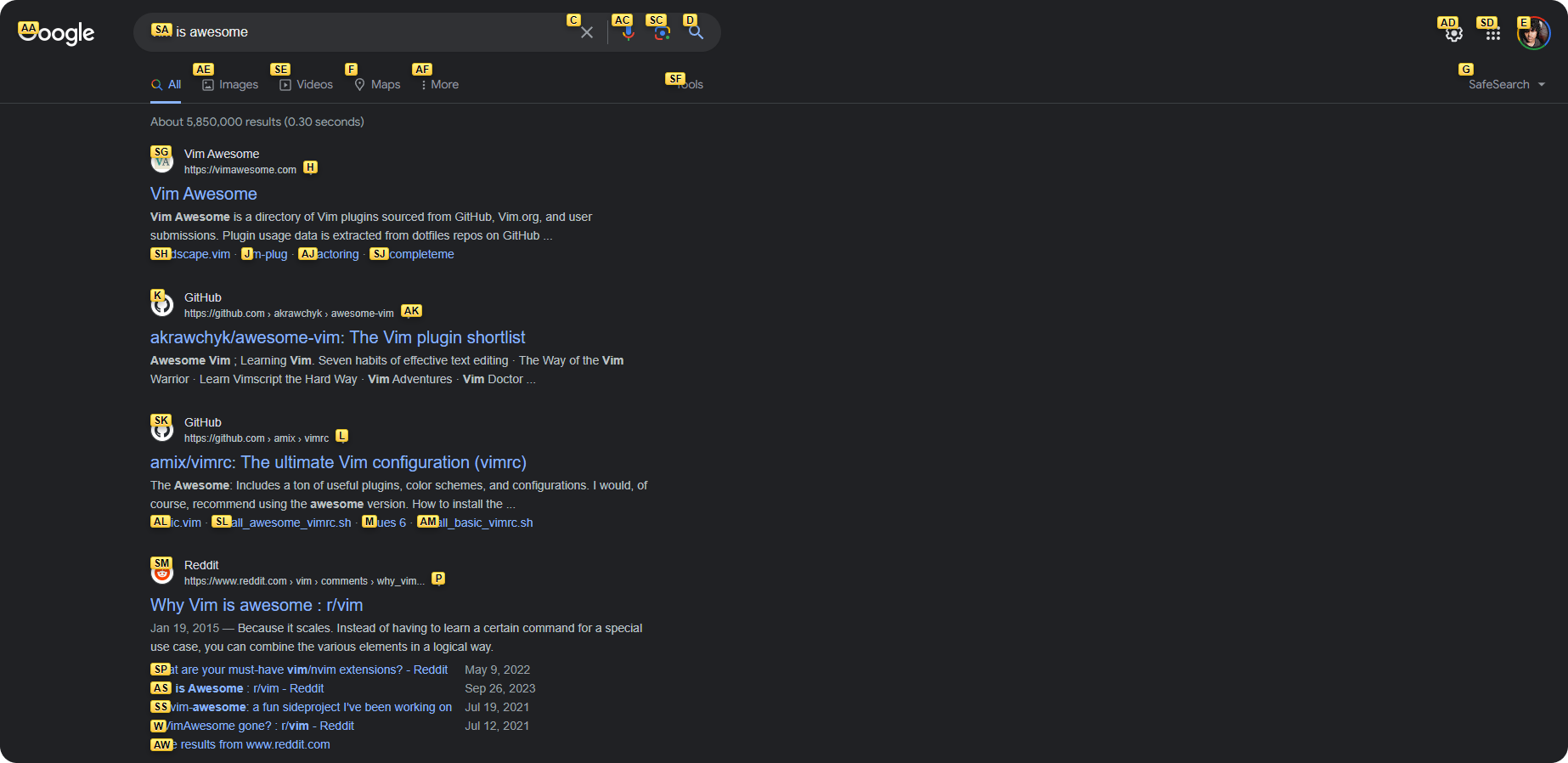Select the All results tab

pyautogui.click(x=166, y=84)
